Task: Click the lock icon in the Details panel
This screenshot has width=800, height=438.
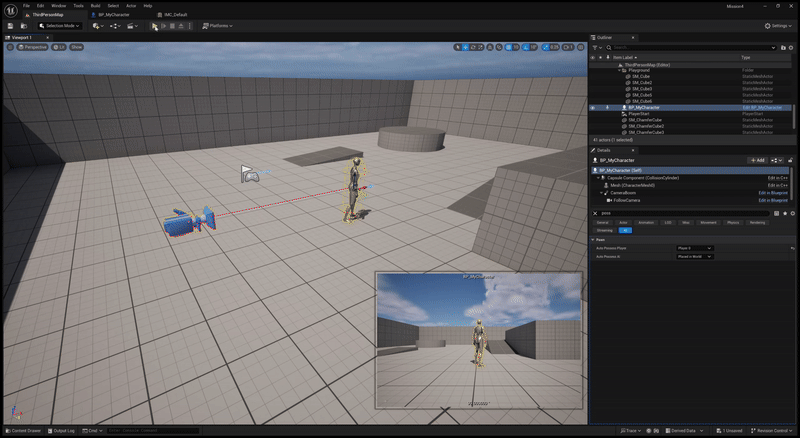Action: pyautogui.click(x=790, y=160)
